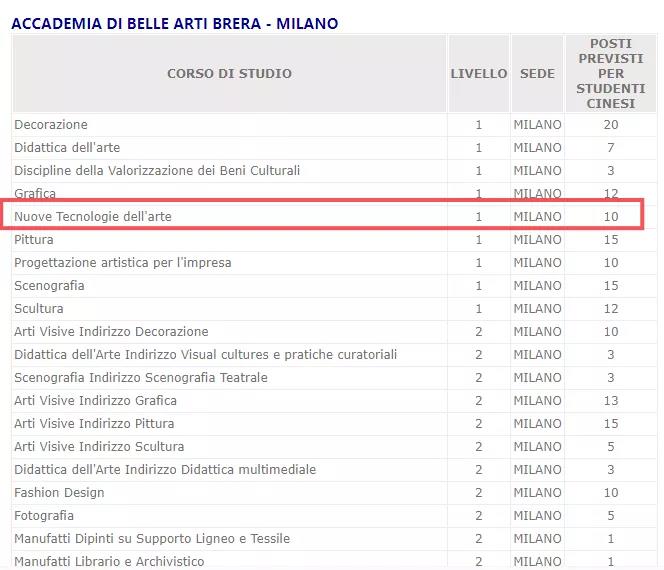664x570 pixels.
Task: Click the 15 places value in Pittura row
Action: 611,239
